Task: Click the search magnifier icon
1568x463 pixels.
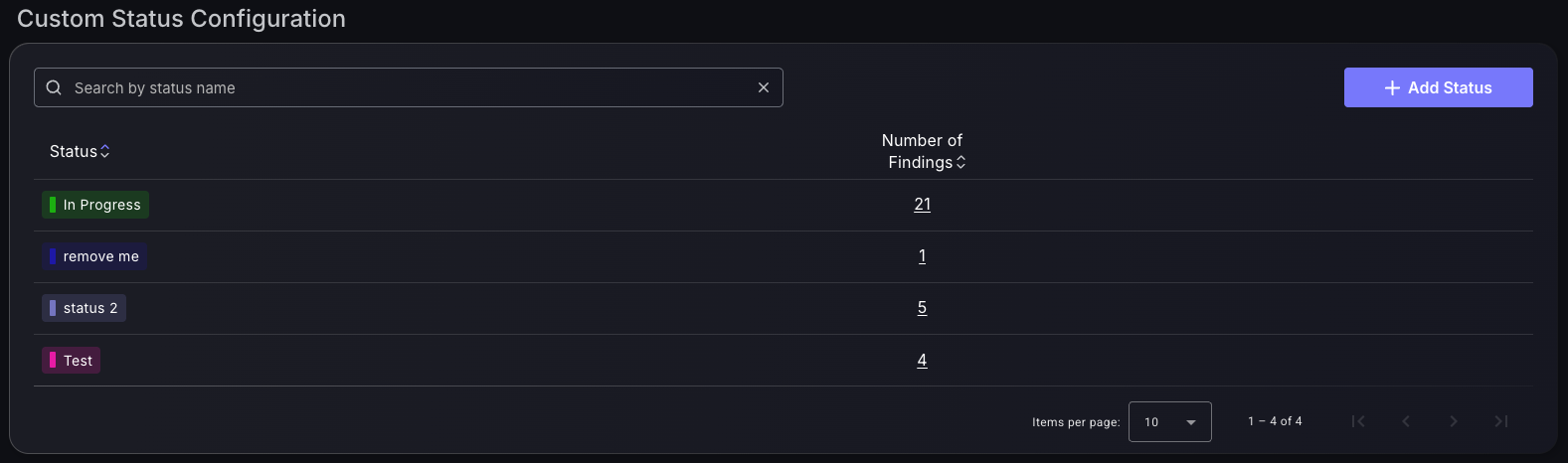Action: click(x=54, y=87)
